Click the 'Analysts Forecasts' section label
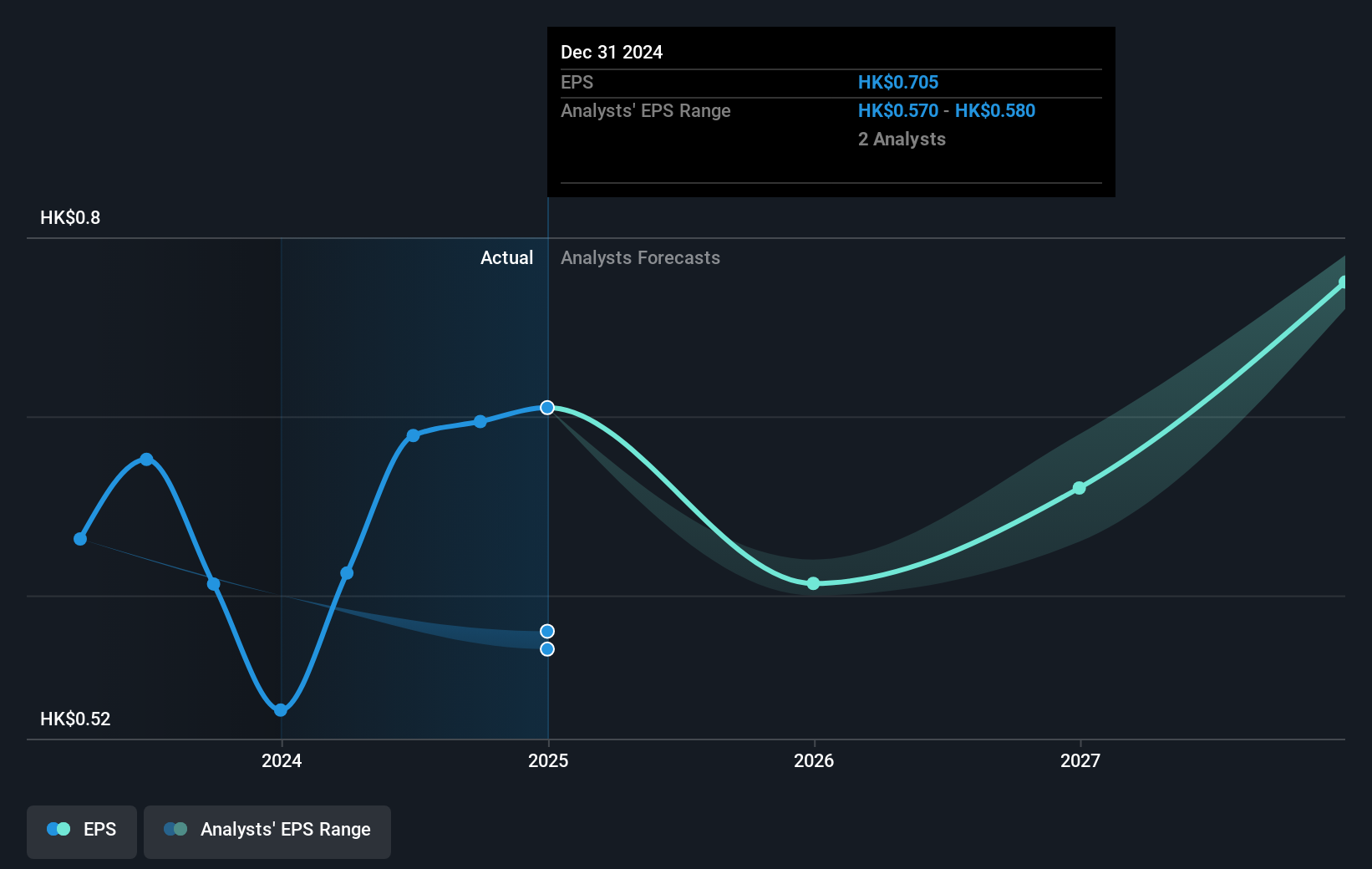The width and height of the screenshot is (1372, 869). [640, 258]
